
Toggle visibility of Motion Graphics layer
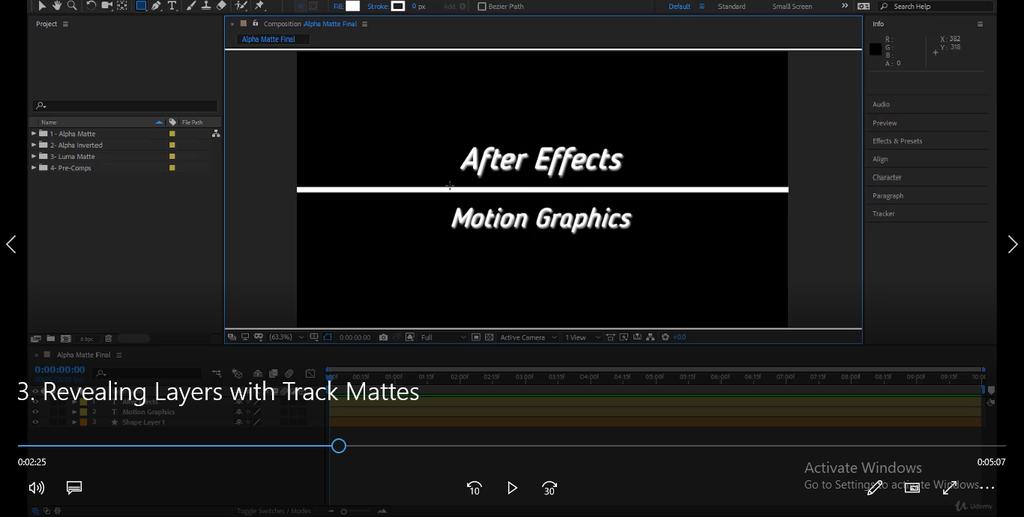[35, 412]
